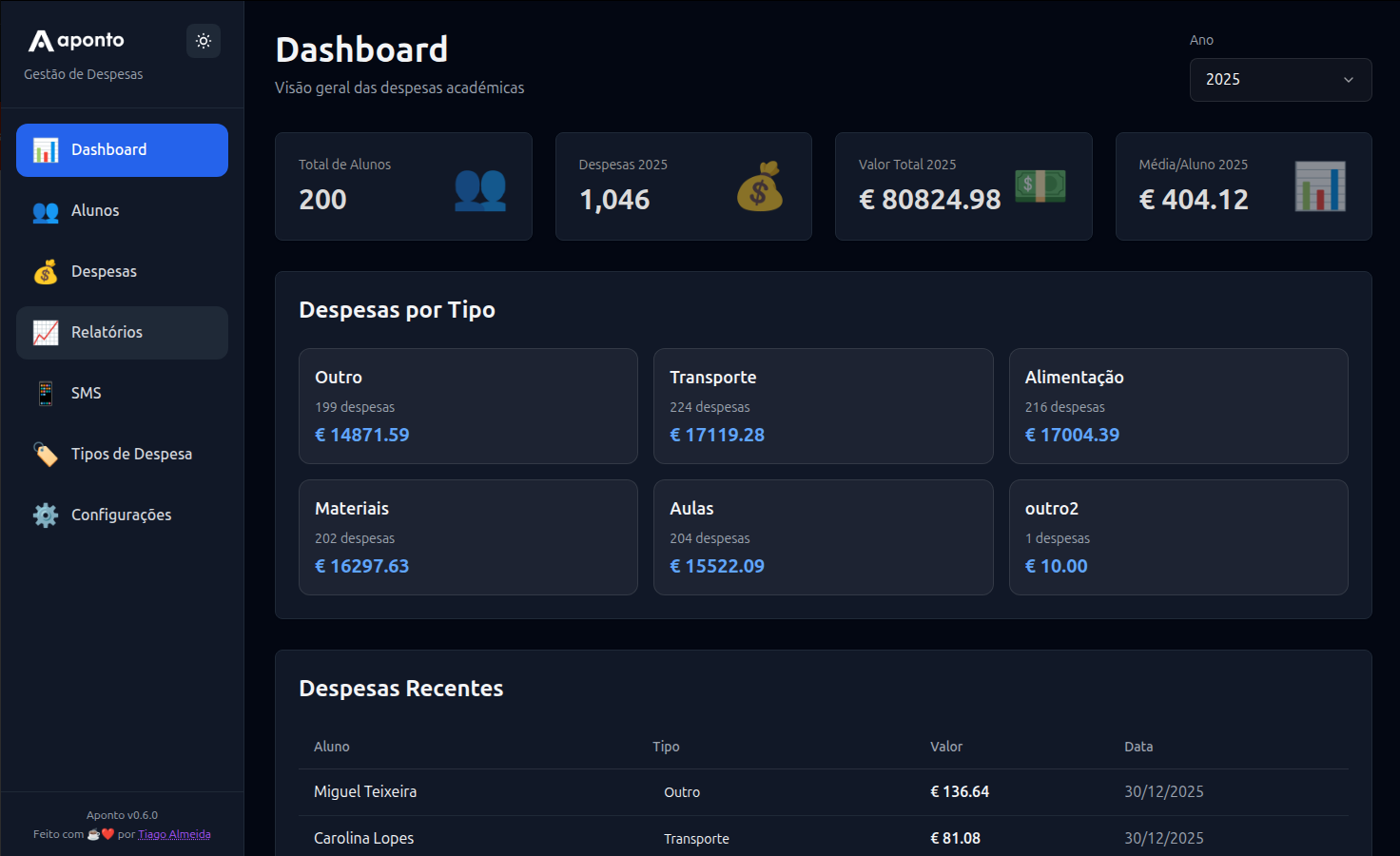Click the Aponto logo icon
1400x856 pixels.
pyautogui.click(x=40, y=39)
